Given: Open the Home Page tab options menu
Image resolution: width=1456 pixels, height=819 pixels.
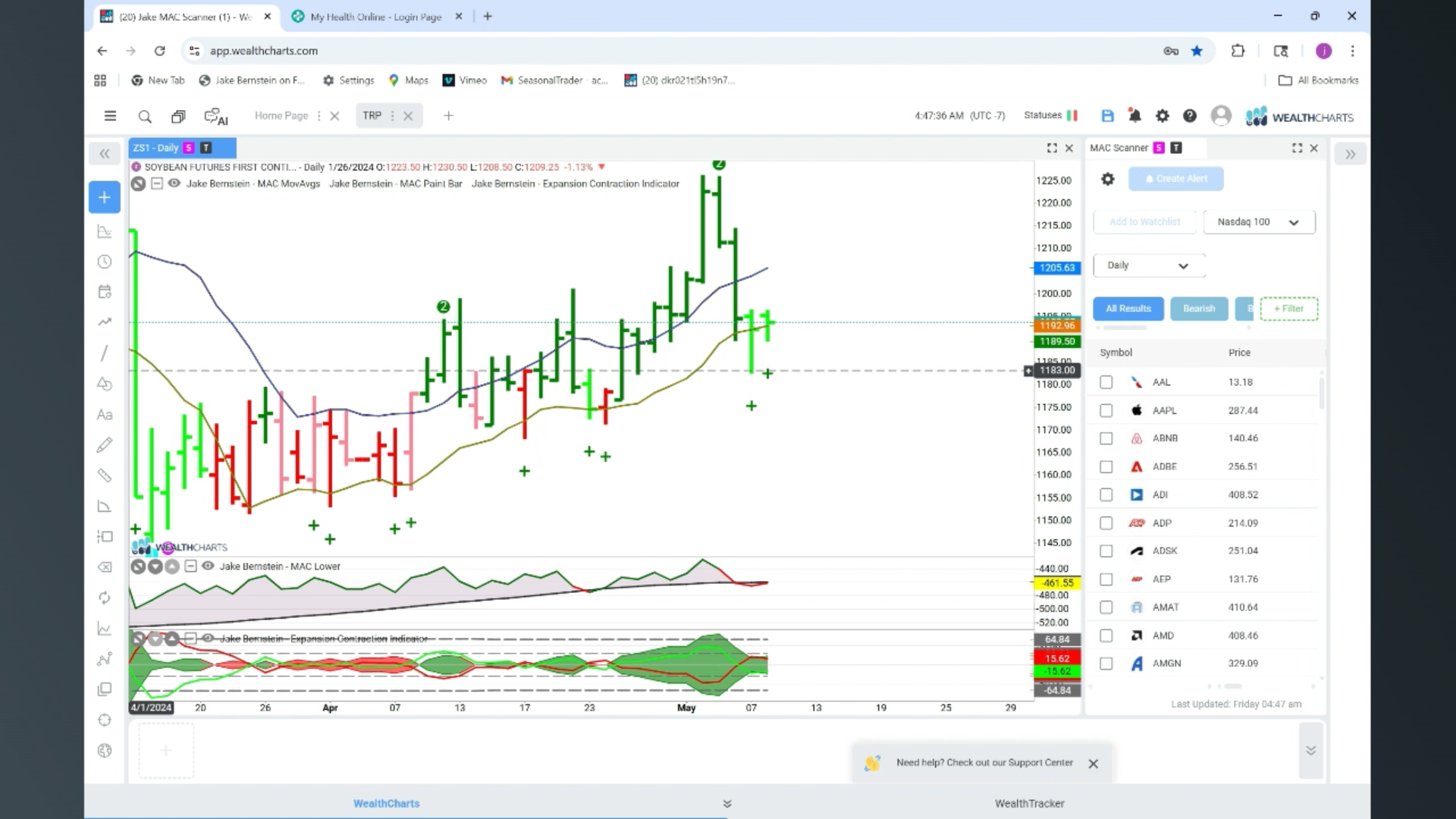Looking at the screenshot, I should point(318,116).
